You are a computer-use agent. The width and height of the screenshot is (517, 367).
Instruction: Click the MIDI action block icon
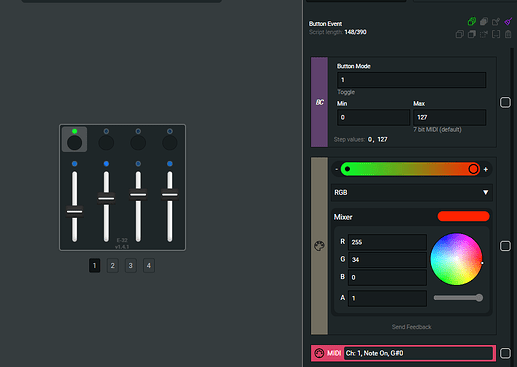tap(319, 353)
